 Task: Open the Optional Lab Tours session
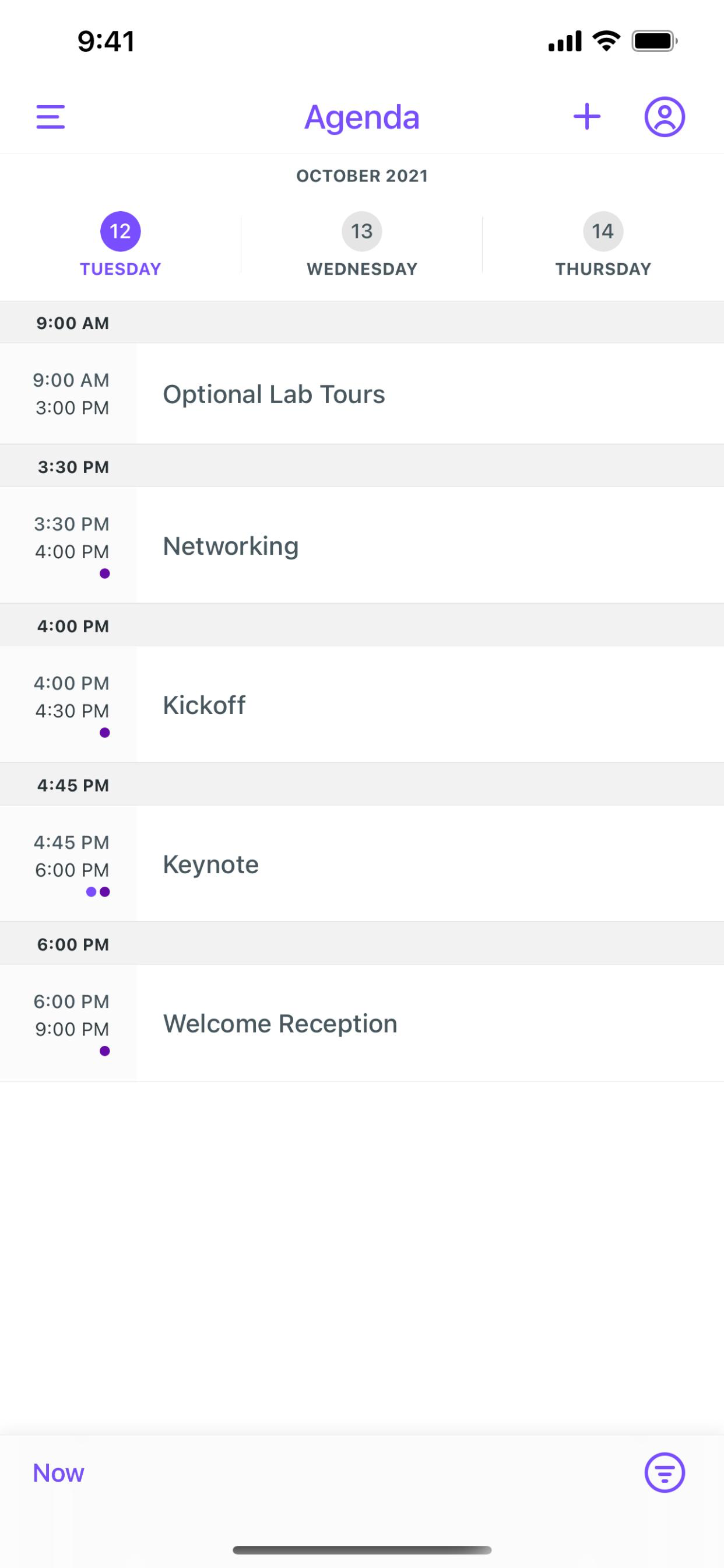pos(362,394)
